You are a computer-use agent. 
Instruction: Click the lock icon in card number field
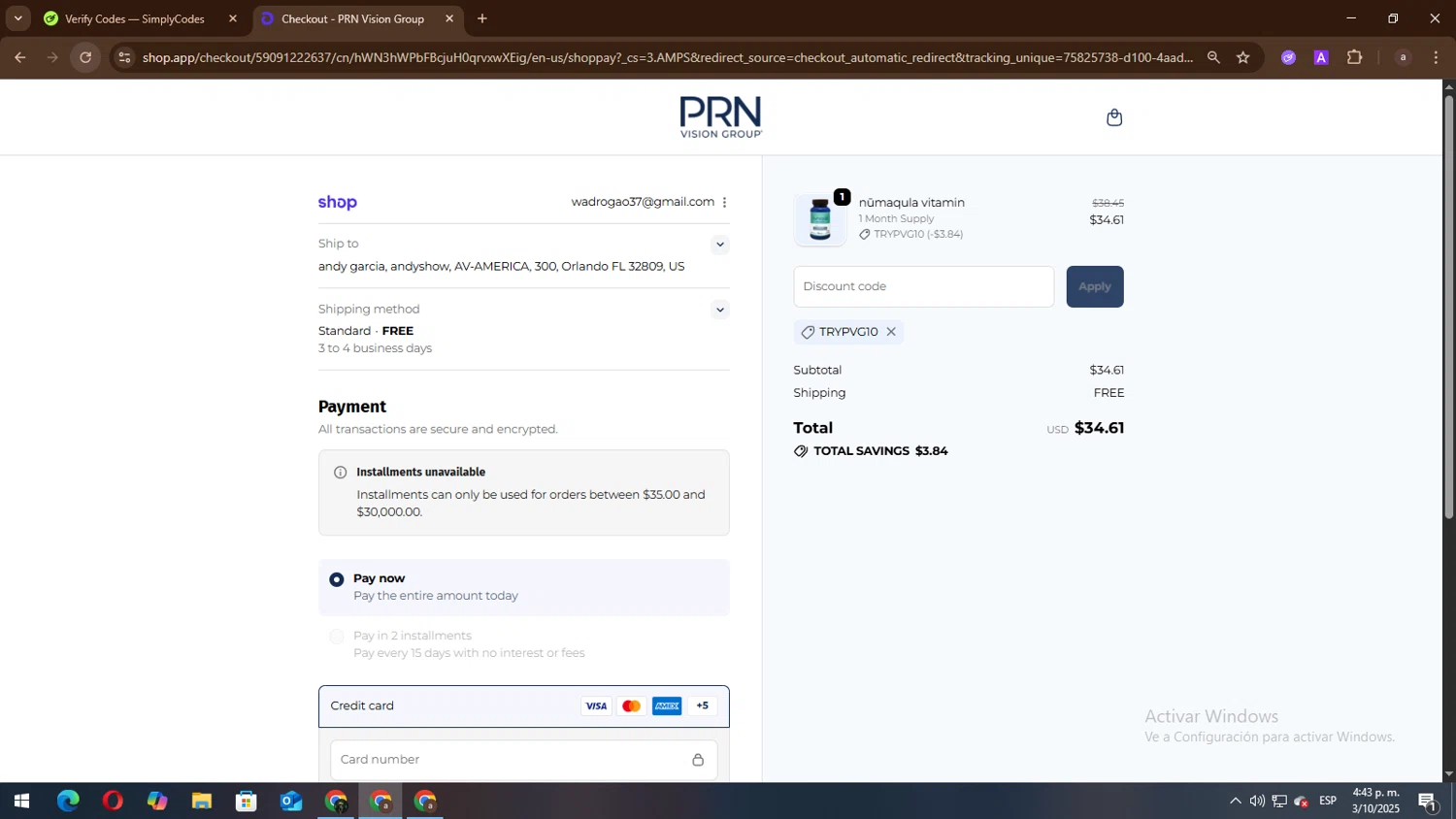coord(698,760)
